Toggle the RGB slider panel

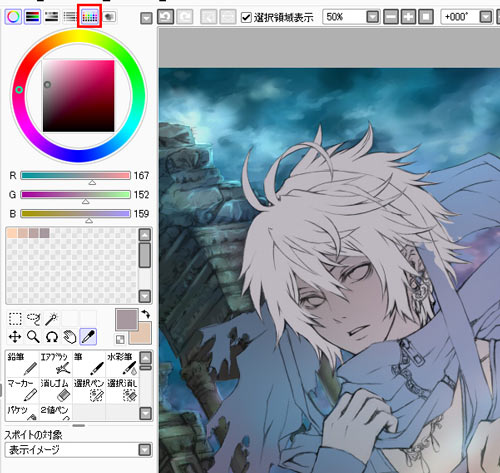pos(33,17)
